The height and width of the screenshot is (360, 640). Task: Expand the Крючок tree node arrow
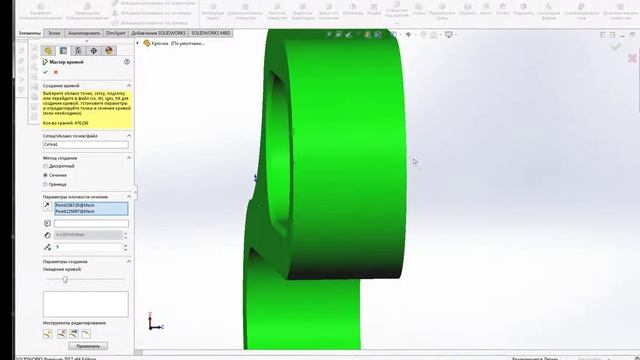(138, 43)
